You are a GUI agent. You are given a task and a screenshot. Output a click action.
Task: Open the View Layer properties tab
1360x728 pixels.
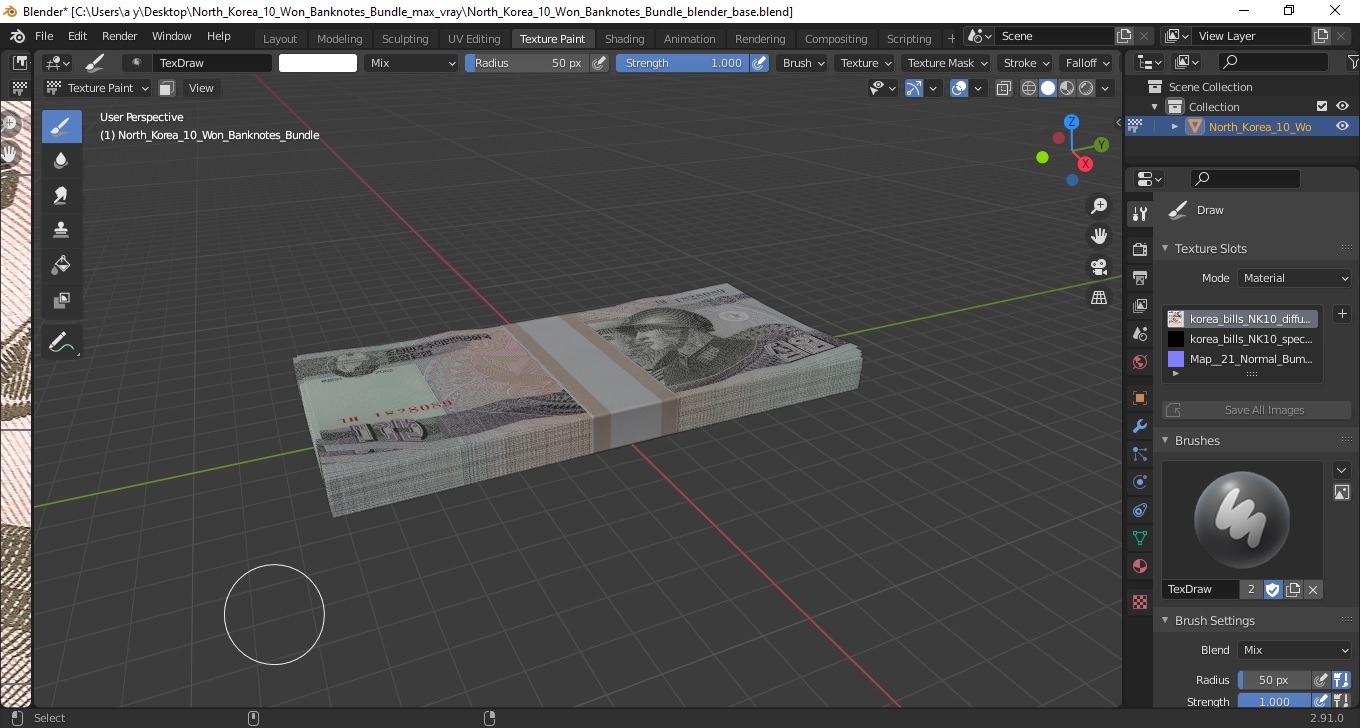pos(1139,306)
